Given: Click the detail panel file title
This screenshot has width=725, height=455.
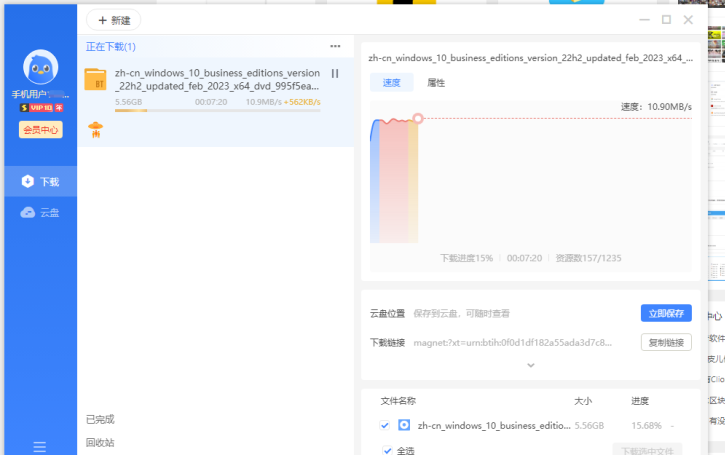Looking at the screenshot, I should point(530,58).
